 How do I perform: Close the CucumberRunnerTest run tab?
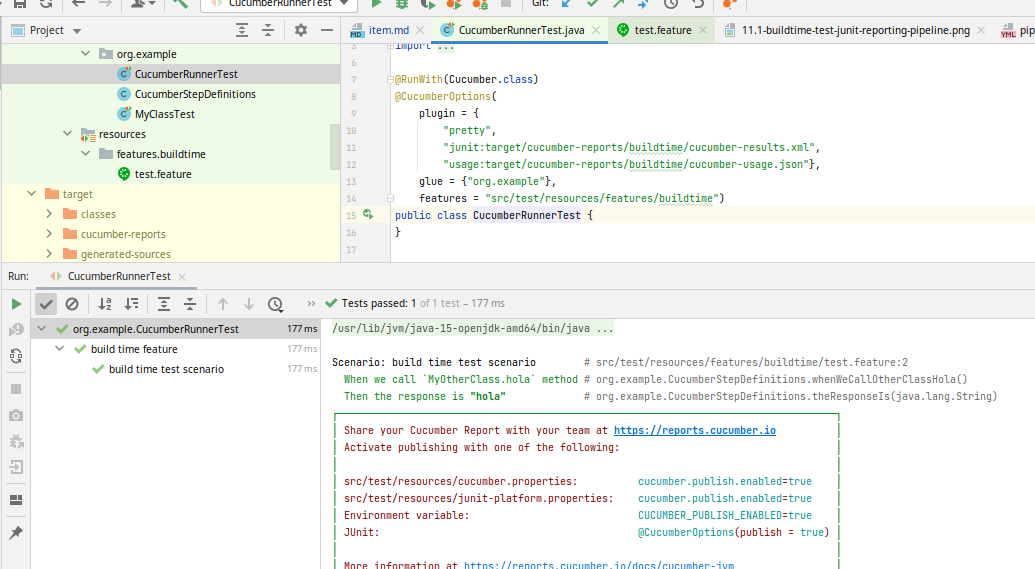coord(180,277)
